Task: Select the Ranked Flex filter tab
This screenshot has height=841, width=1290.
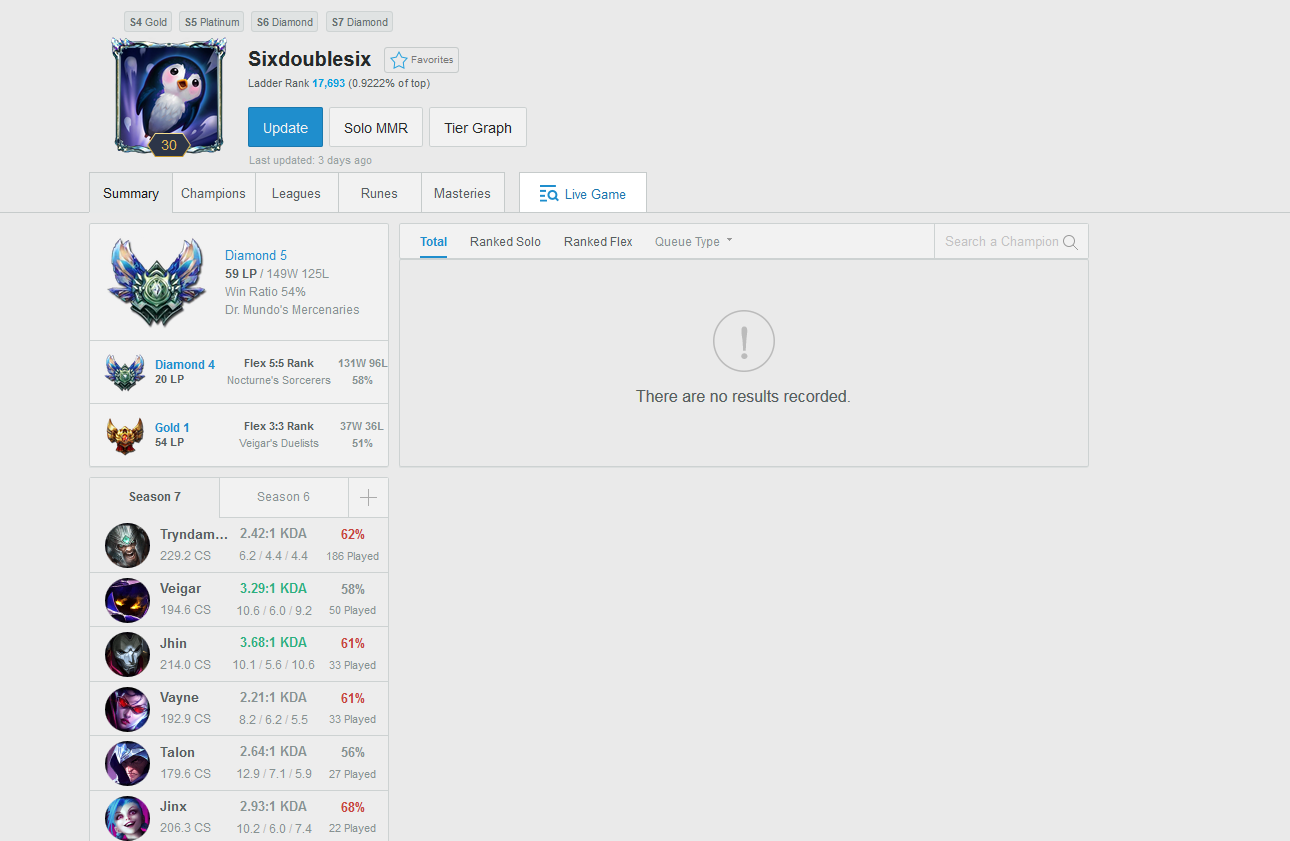Action: [x=598, y=242]
